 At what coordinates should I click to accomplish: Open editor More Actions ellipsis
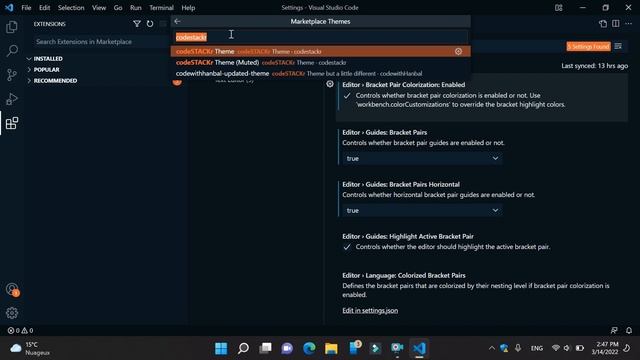tap(629, 24)
